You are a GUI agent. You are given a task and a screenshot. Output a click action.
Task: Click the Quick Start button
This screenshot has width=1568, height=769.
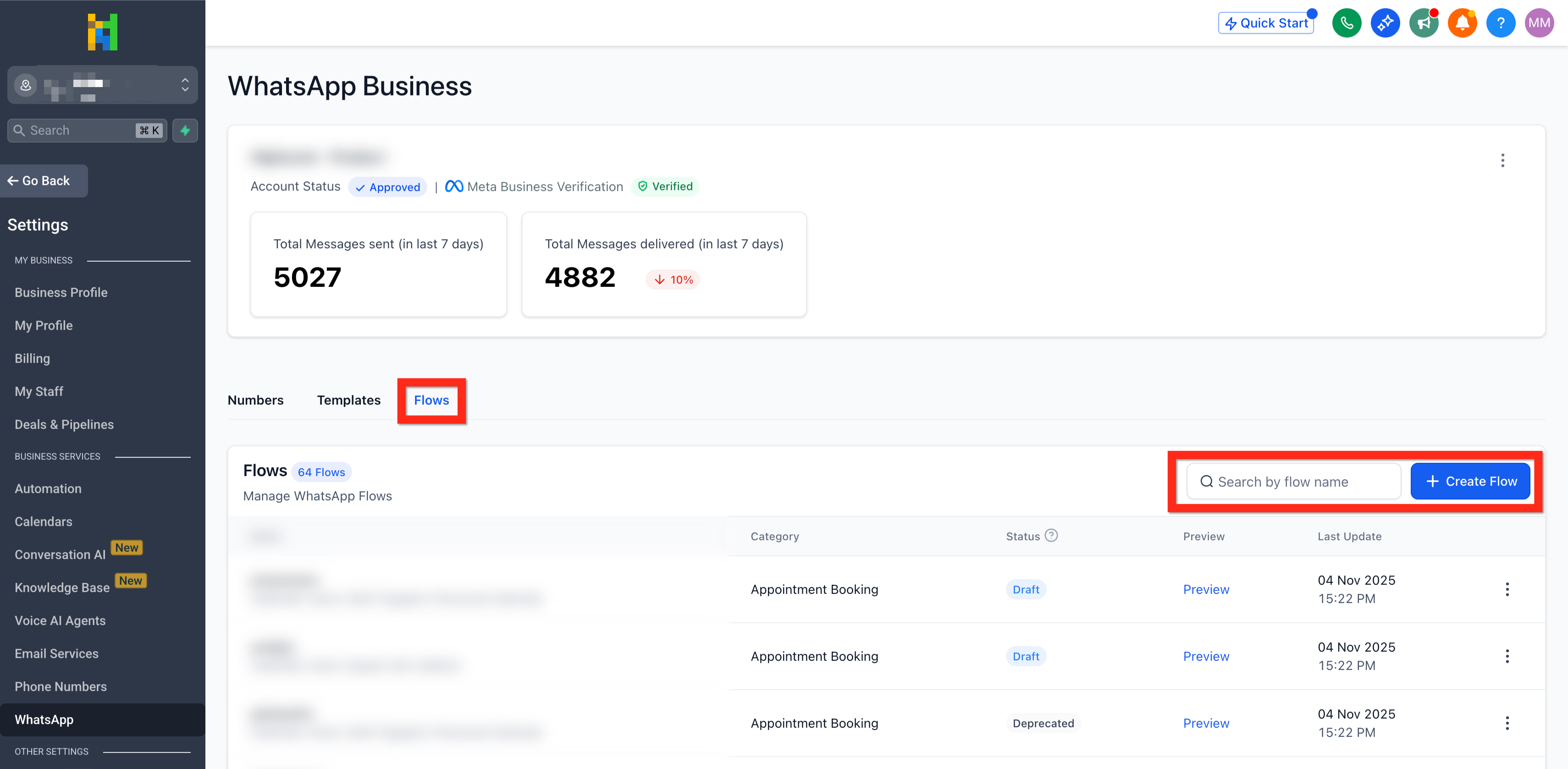pyautogui.click(x=1266, y=23)
